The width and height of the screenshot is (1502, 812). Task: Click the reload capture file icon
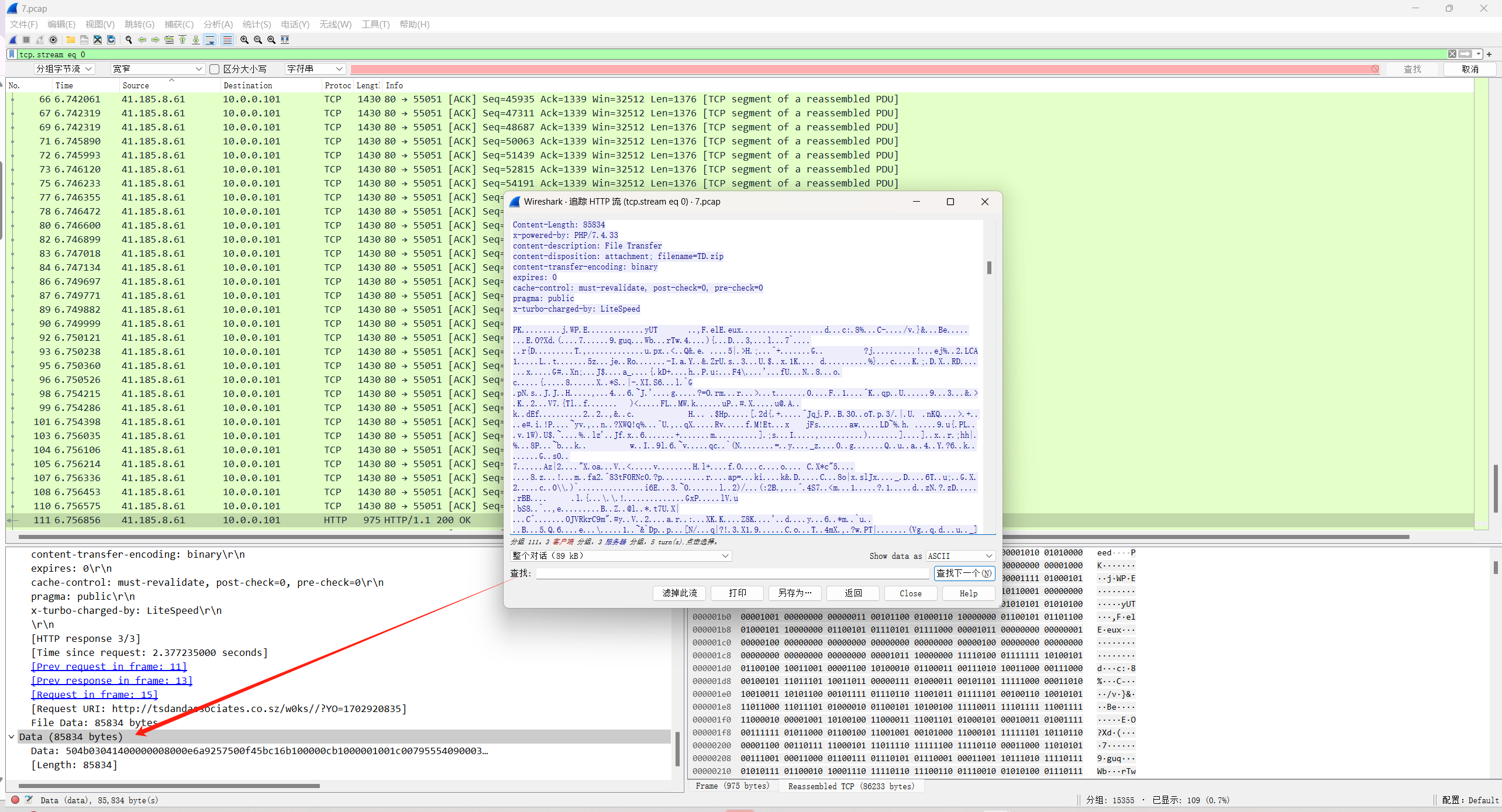pyautogui.click(x=111, y=40)
